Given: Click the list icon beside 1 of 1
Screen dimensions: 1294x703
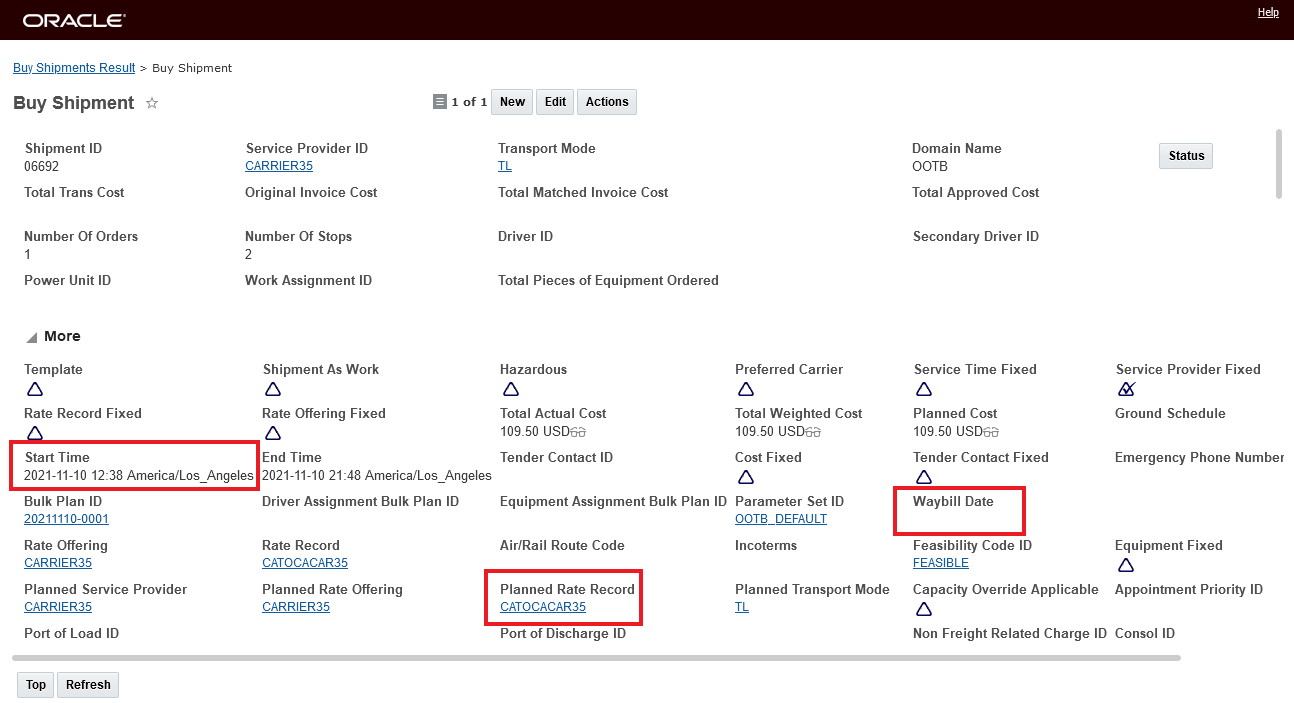Looking at the screenshot, I should 439,102.
